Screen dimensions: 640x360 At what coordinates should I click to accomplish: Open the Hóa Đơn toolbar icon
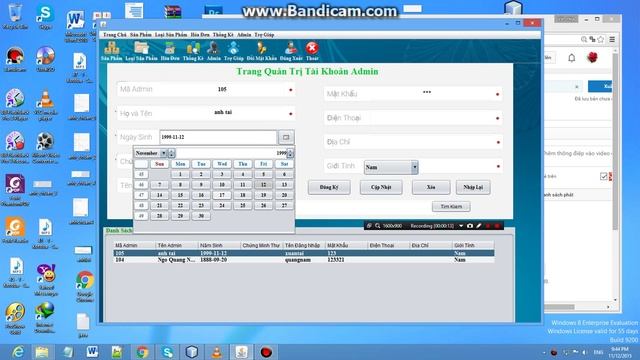[170, 51]
